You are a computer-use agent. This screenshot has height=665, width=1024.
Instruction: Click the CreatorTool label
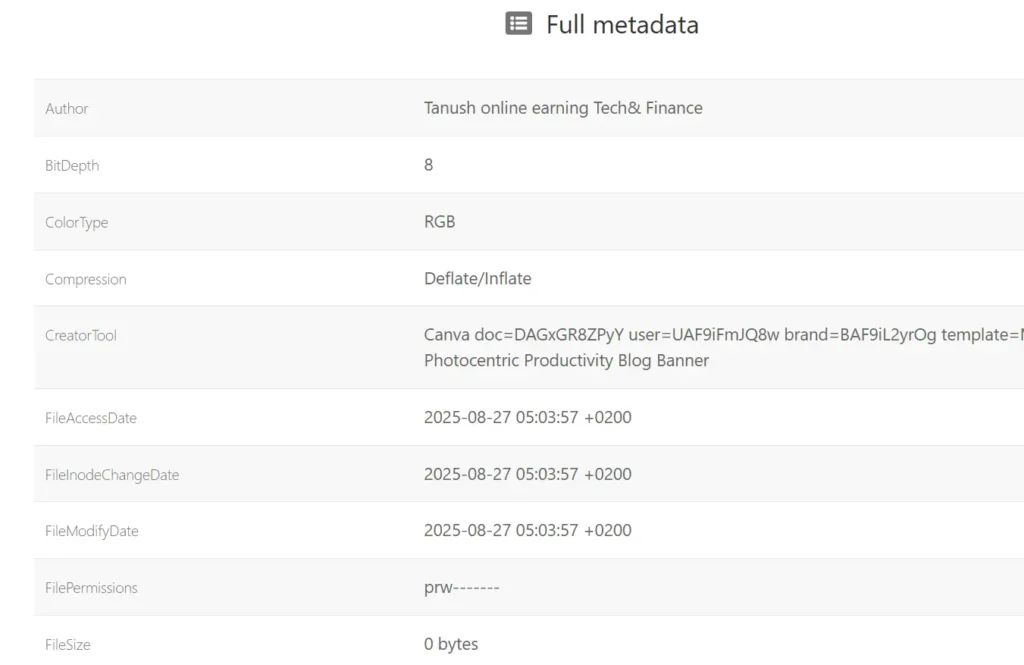[x=81, y=335]
